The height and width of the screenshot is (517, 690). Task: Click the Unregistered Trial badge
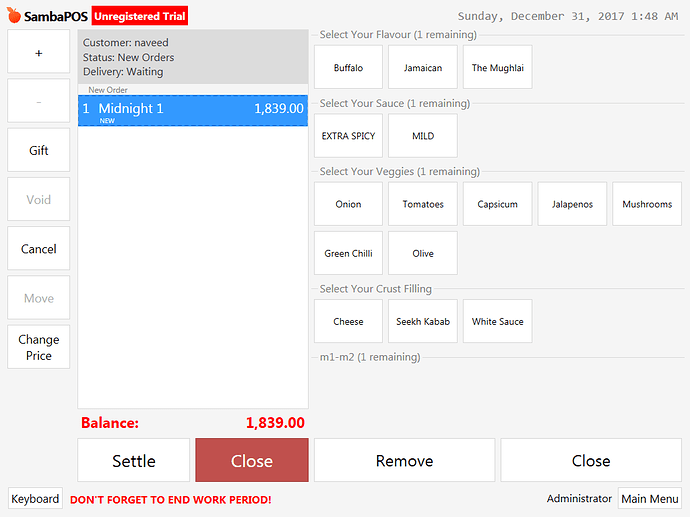140,16
